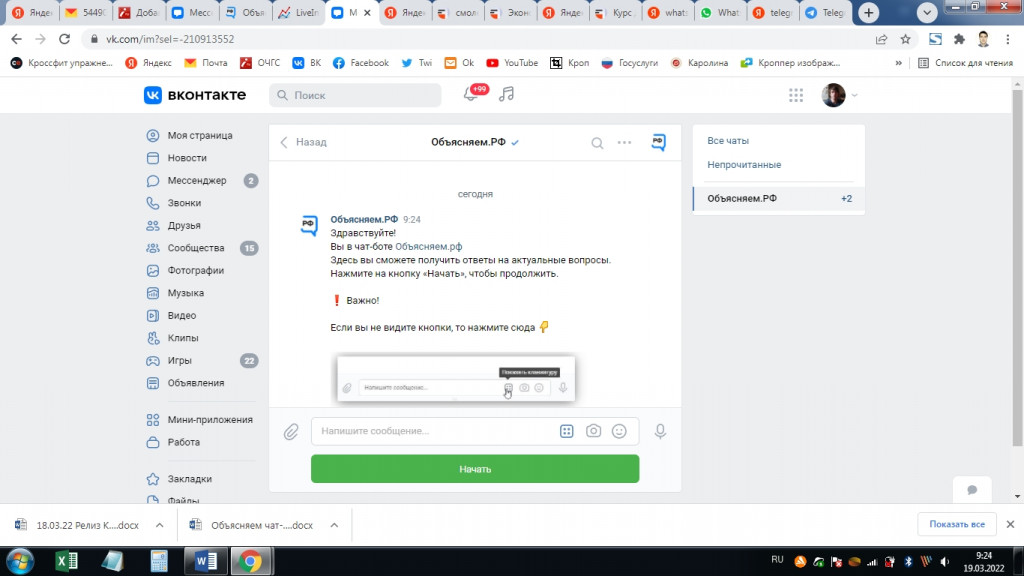The height and width of the screenshot is (576, 1024).
Task: Open keyboard hint screenshot in message
Action: point(456,379)
